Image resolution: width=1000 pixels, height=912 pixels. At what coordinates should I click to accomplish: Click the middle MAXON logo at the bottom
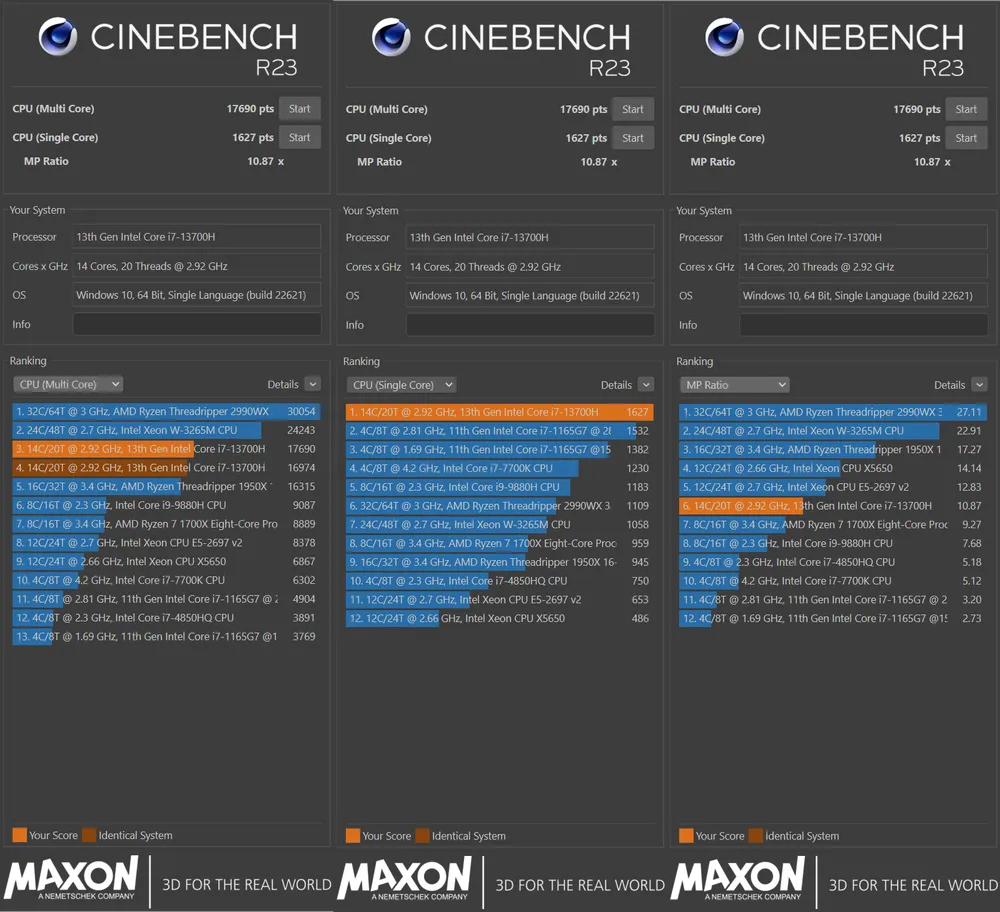pyautogui.click(x=404, y=879)
